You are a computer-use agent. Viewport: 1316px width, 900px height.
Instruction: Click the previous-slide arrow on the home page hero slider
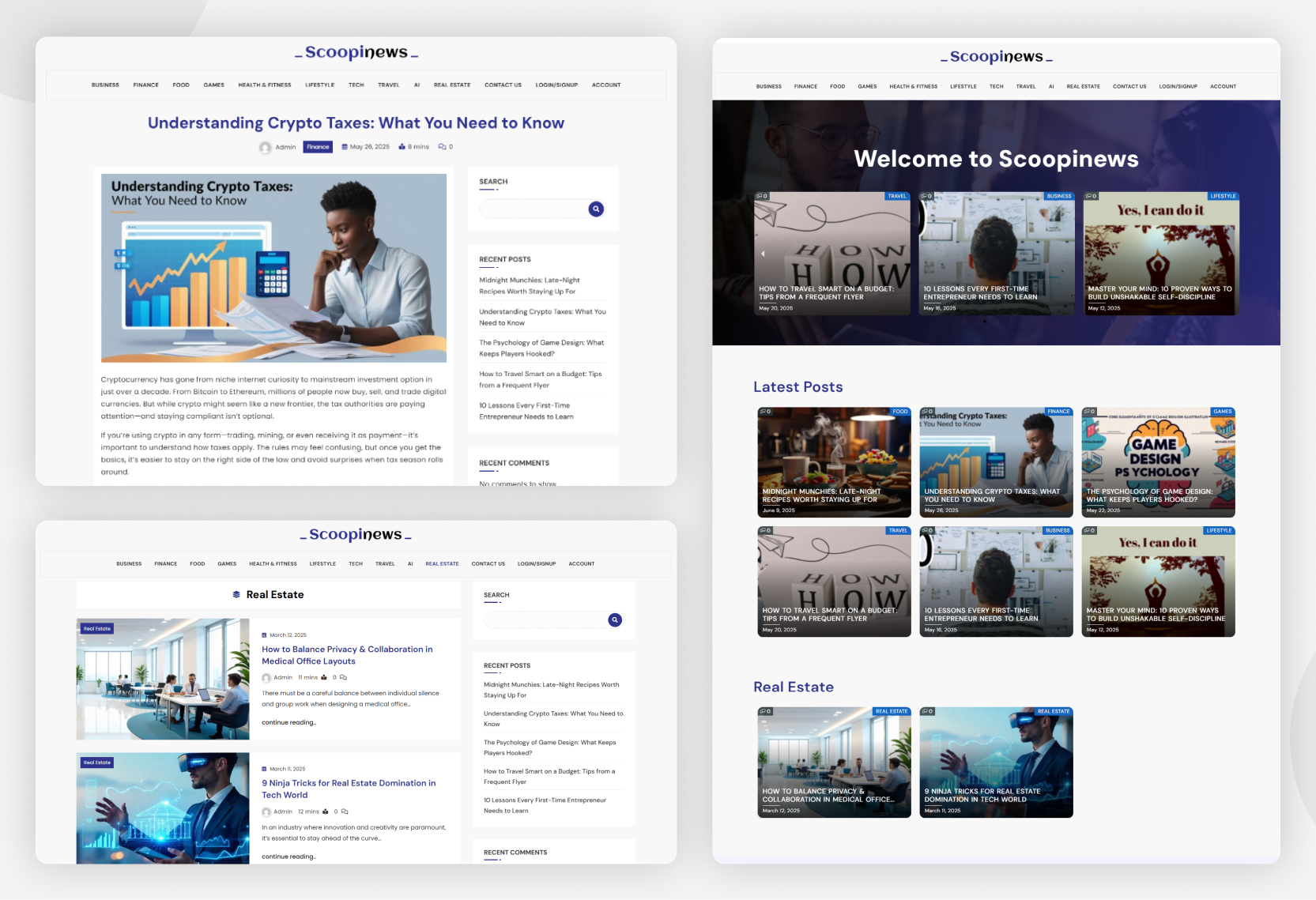(x=763, y=254)
